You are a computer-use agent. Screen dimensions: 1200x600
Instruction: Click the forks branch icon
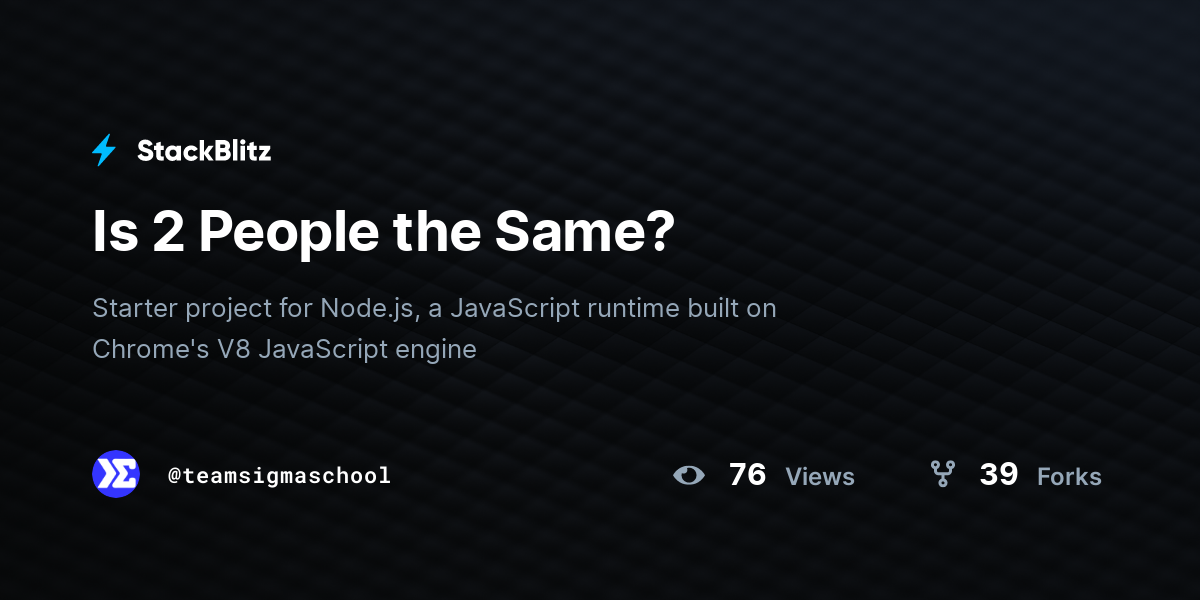click(x=942, y=475)
